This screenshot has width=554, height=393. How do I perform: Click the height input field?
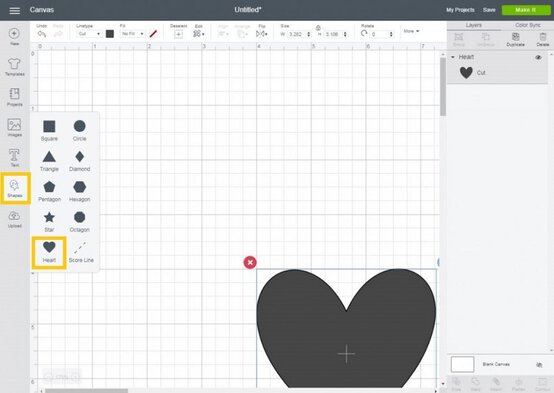[332, 34]
